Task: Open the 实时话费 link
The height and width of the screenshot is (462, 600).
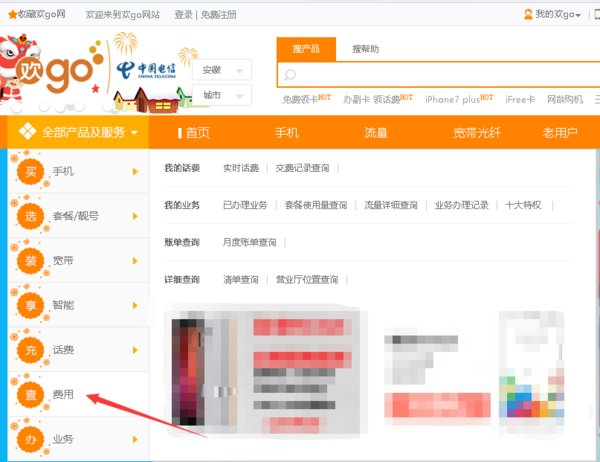Action: [241, 168]
